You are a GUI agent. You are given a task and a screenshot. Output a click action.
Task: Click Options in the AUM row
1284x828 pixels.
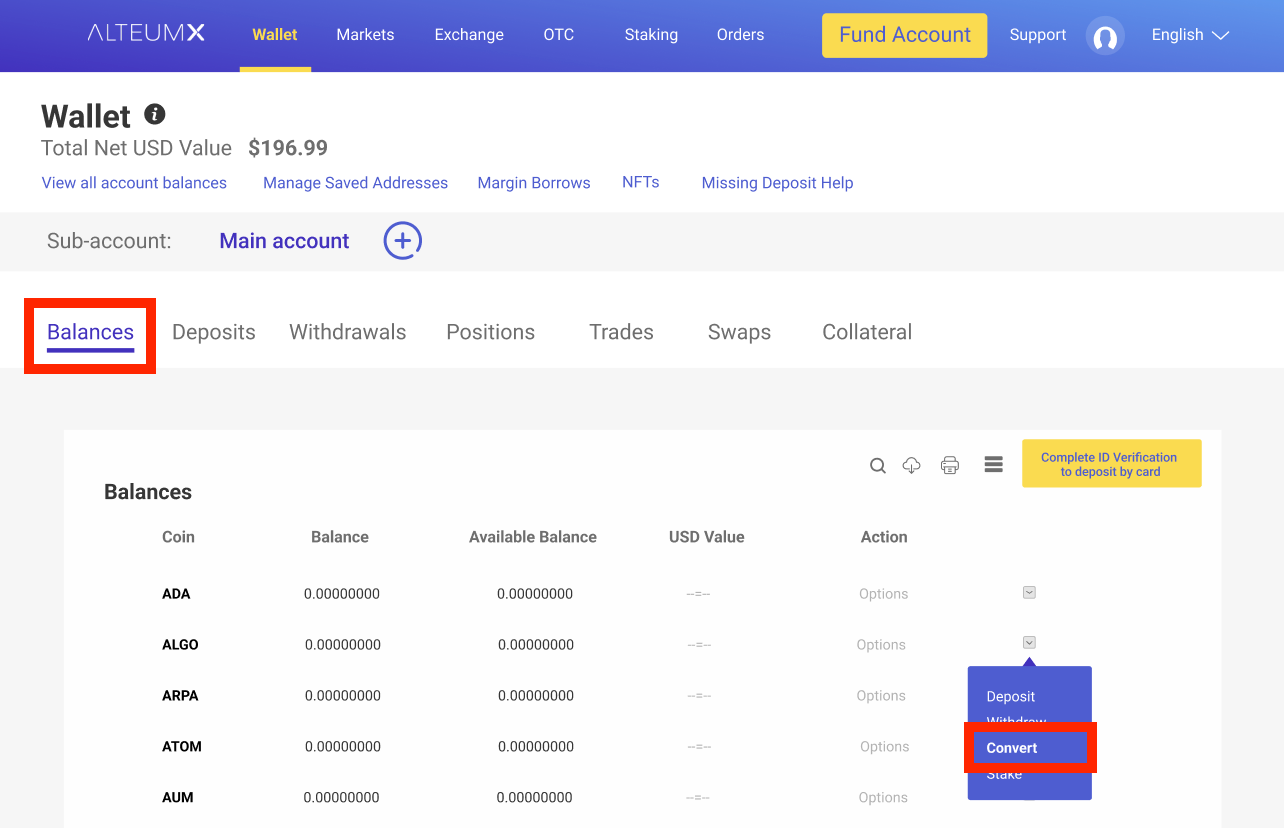point(883,798)
